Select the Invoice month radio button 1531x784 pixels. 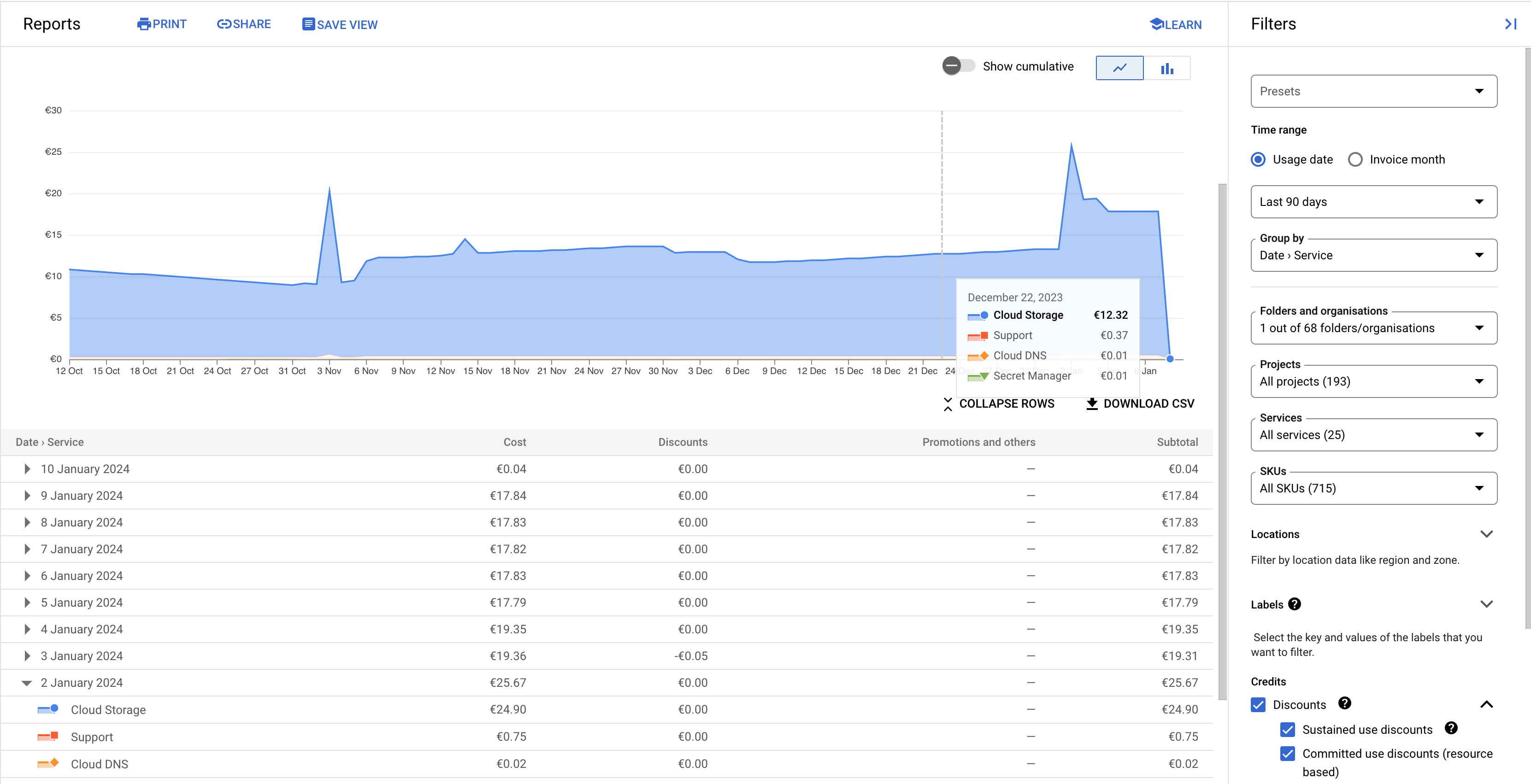point(1355,160)
